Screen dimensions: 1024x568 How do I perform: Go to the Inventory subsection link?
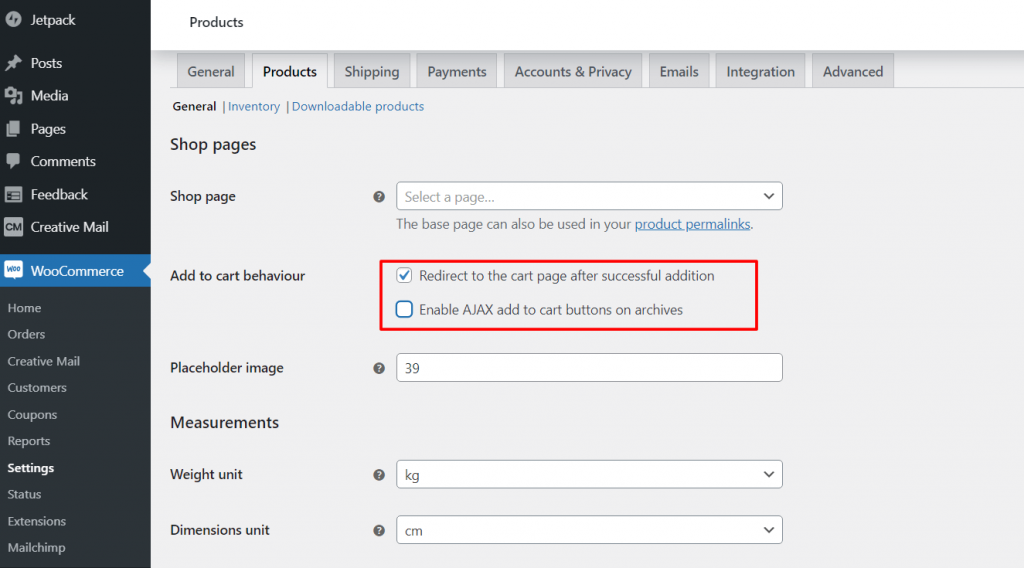pyautogui.click(x=254, y=107)
